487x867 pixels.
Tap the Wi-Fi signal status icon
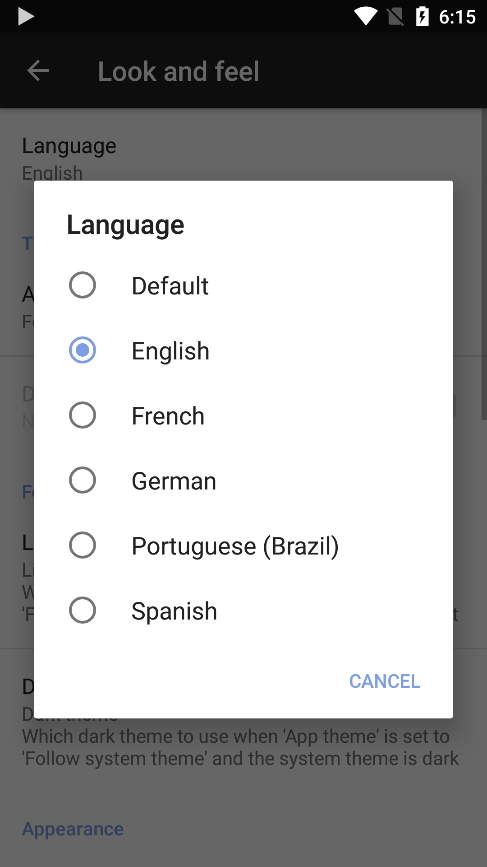tap(365, 17)
